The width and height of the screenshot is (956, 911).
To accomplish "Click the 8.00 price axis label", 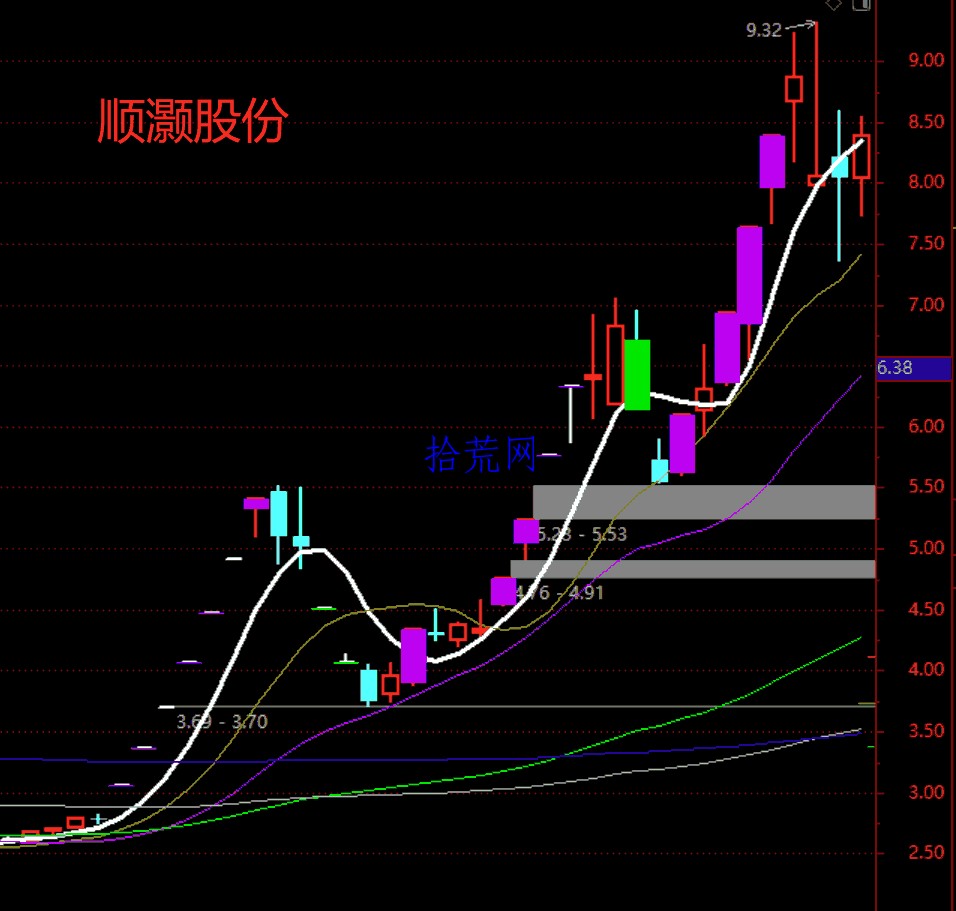I will [x=926, y=182].
